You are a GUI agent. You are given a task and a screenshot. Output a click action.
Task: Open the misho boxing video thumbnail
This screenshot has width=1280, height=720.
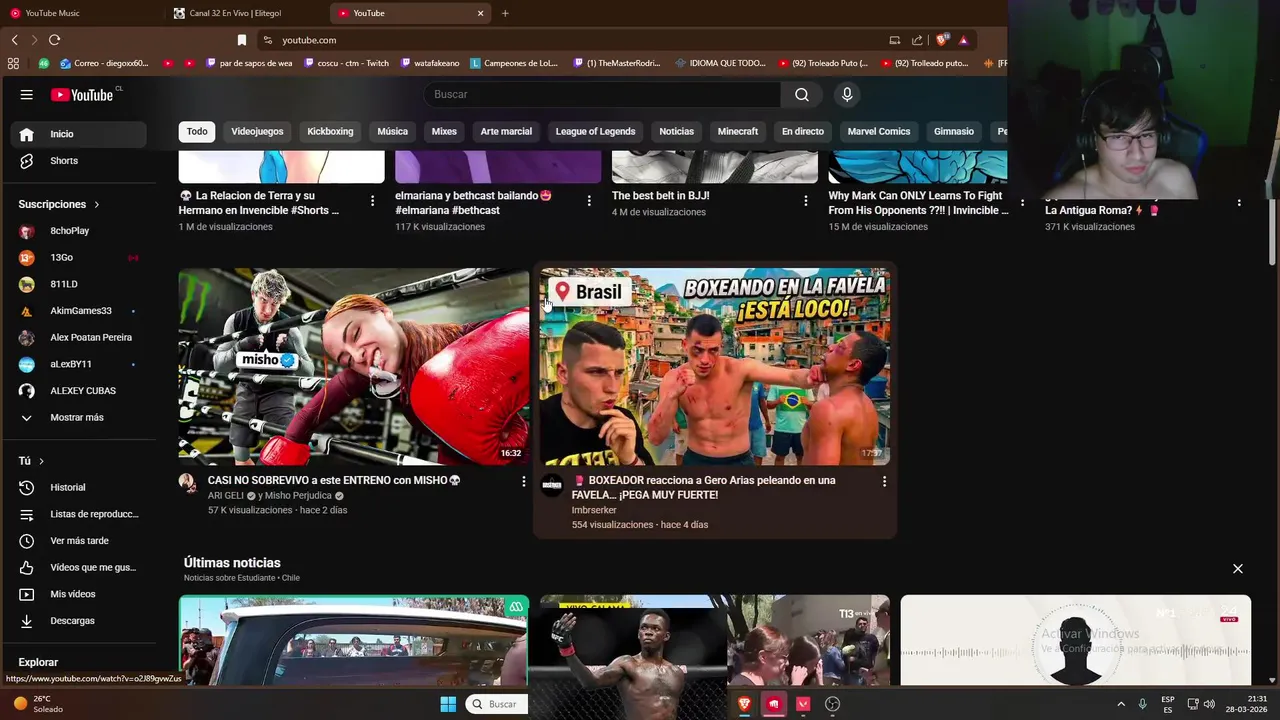tap(354, 366)
